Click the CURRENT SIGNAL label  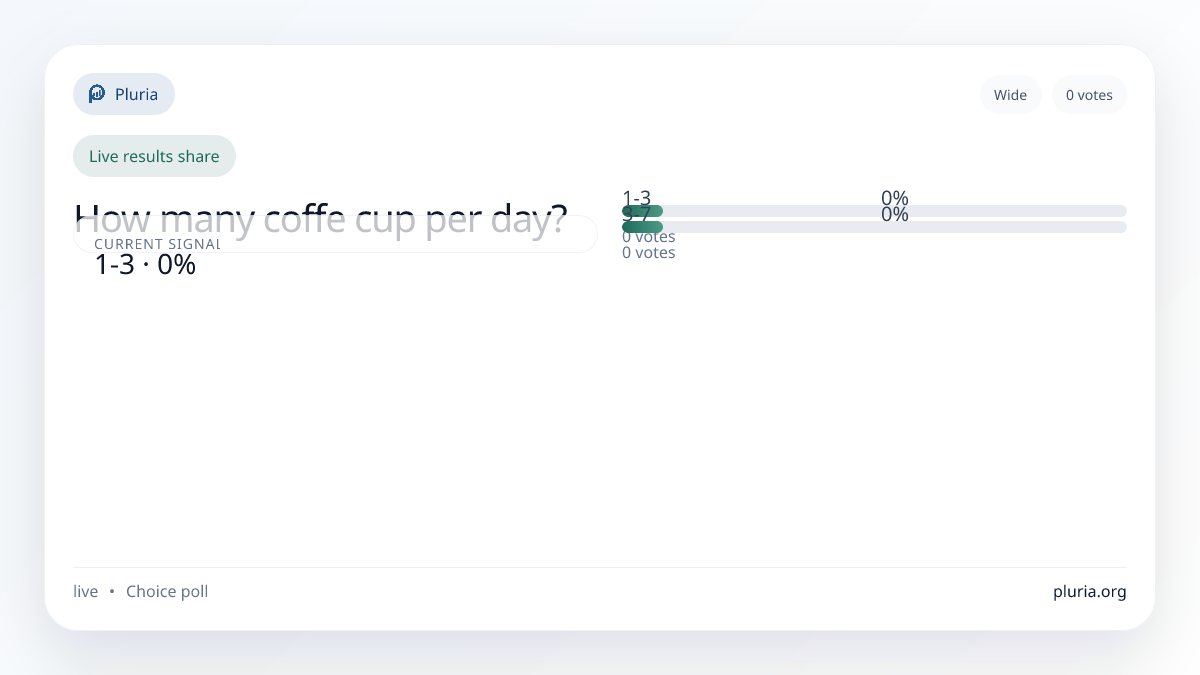[157, 243]
